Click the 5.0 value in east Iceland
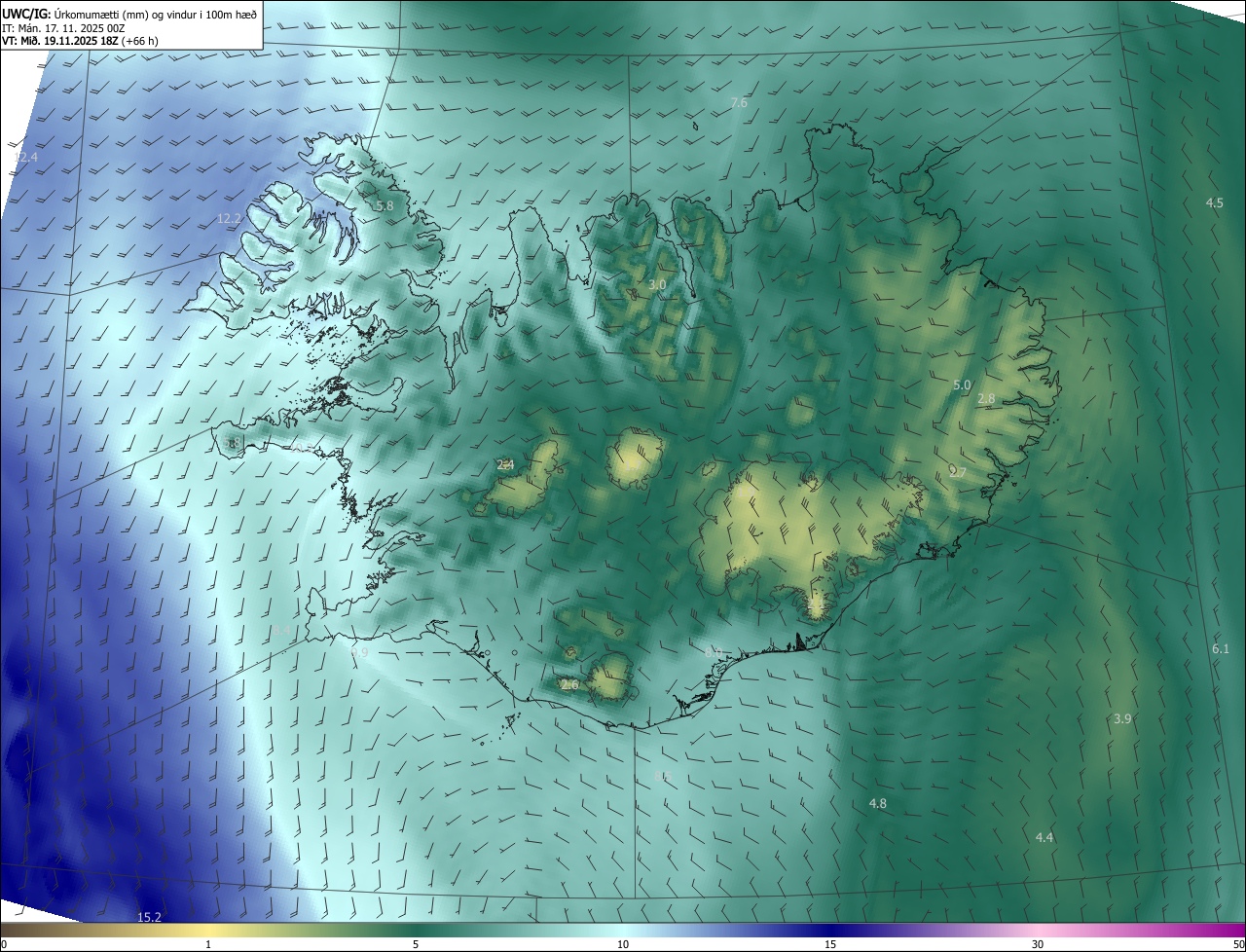The width and height of the screenshot is (1246, 952). (x=962, y=385)
